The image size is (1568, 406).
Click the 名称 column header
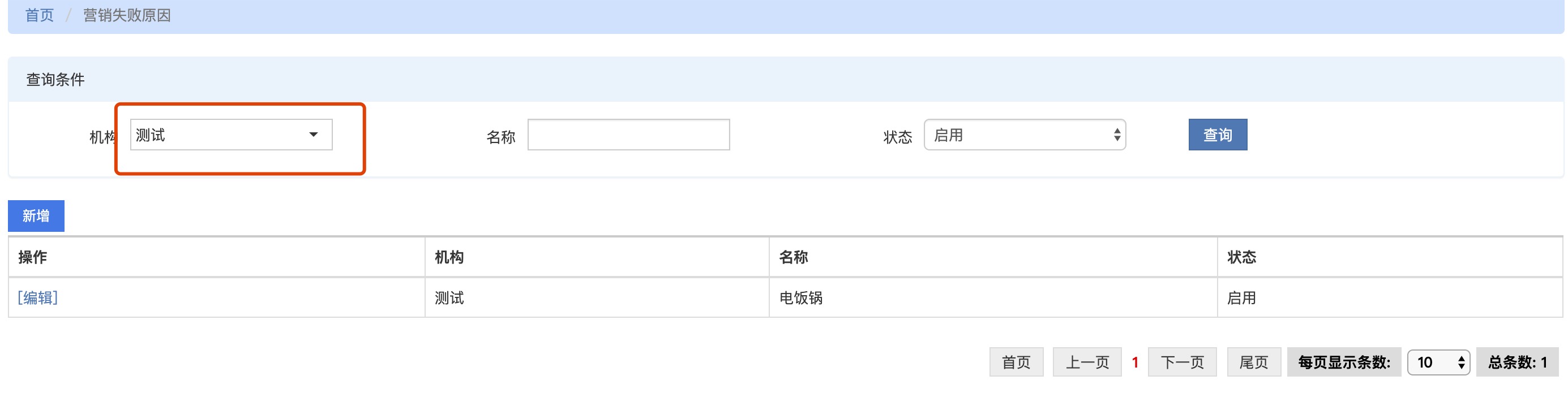[x=793, y=257]
